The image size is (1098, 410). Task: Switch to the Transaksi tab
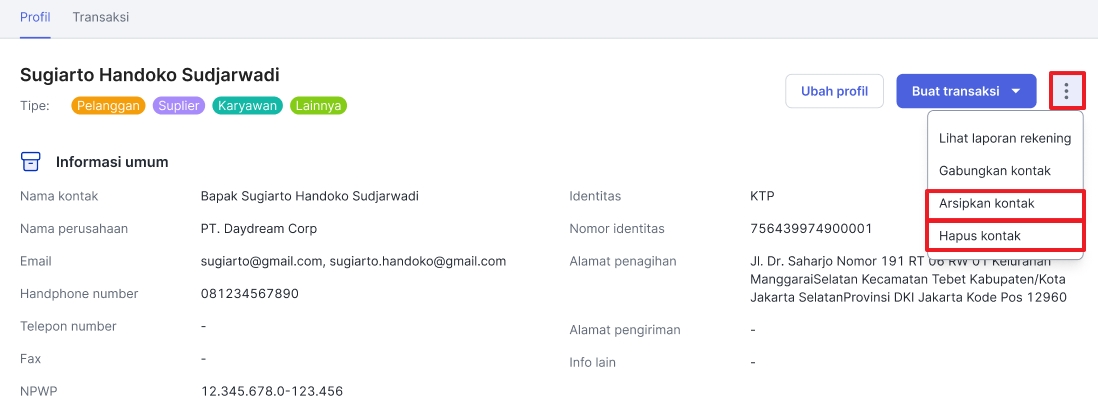tap(101, 17)
